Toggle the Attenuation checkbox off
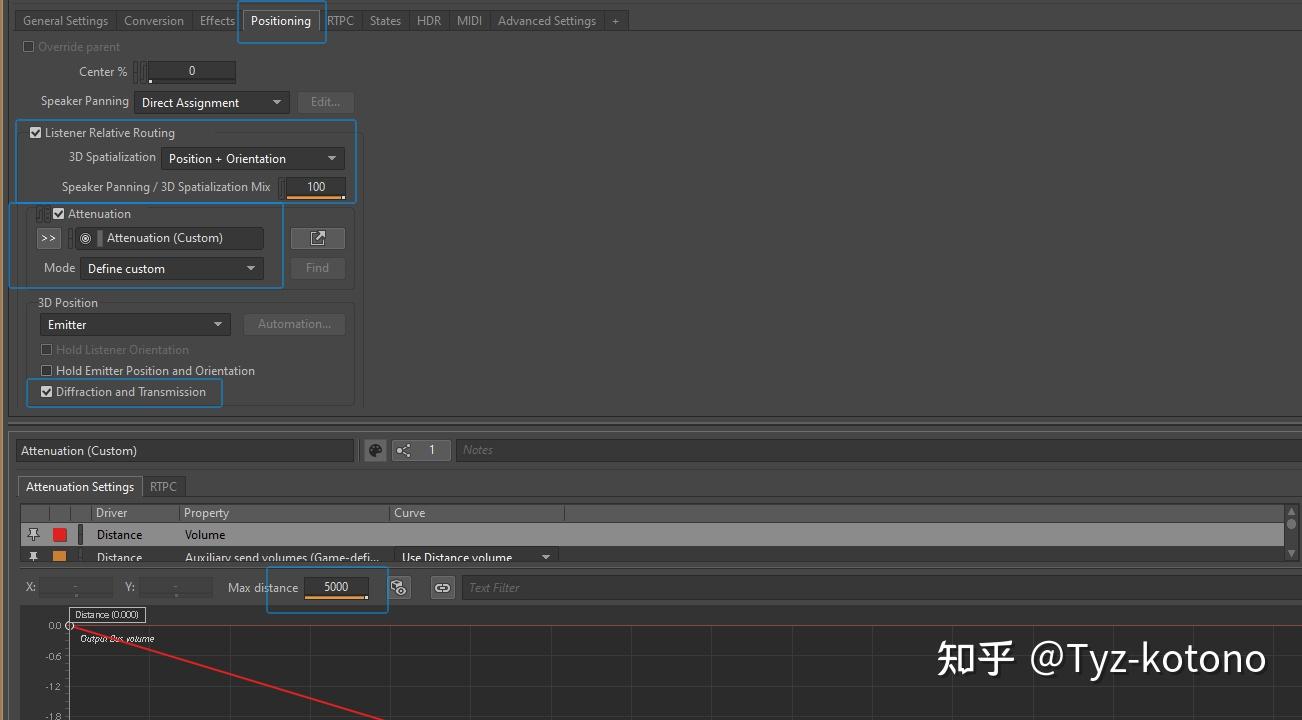The height and width of the screenshot is (720, 1302). click(58, 213)
